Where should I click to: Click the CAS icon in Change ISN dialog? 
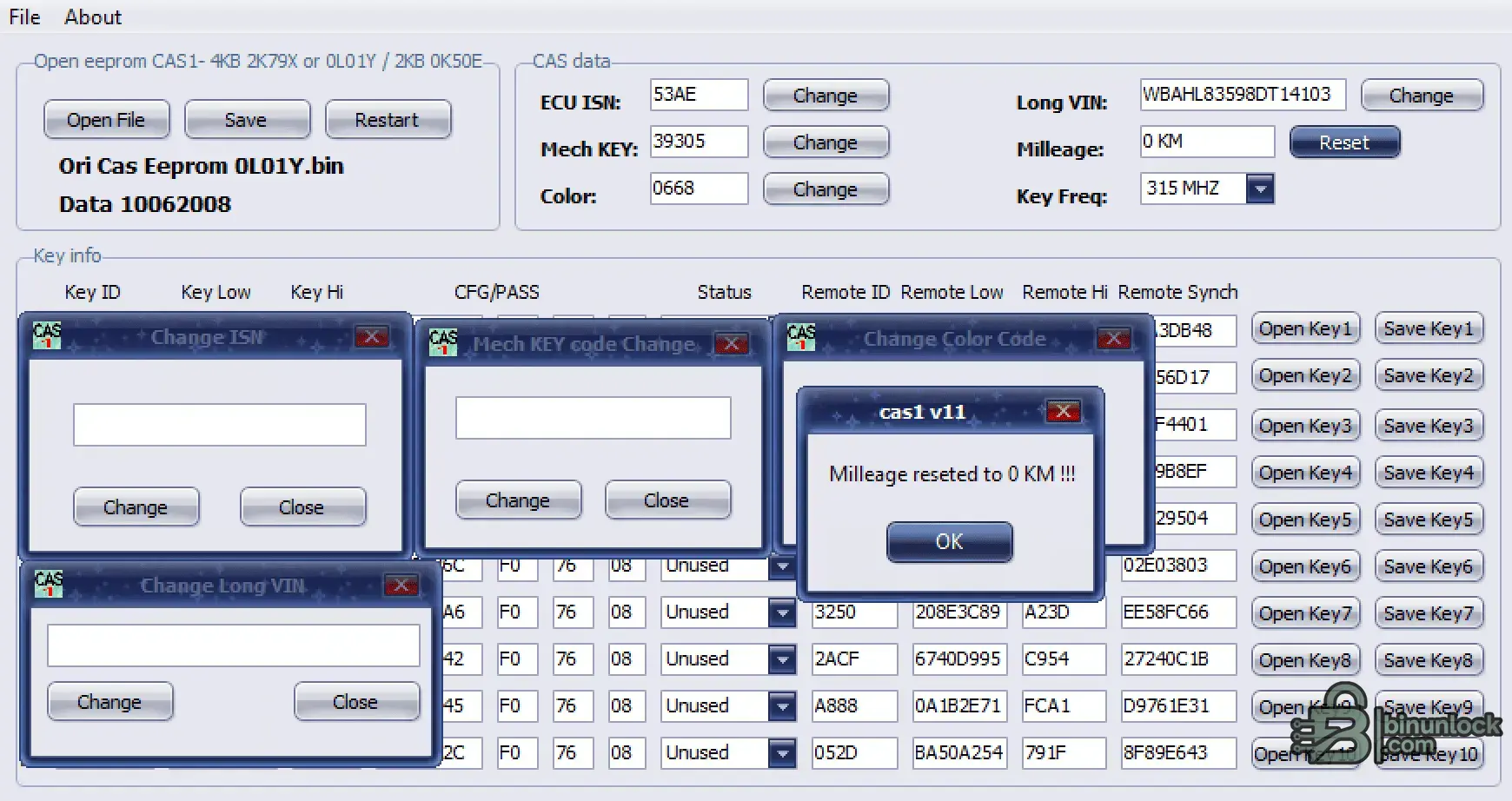click(x=47, y=336)
